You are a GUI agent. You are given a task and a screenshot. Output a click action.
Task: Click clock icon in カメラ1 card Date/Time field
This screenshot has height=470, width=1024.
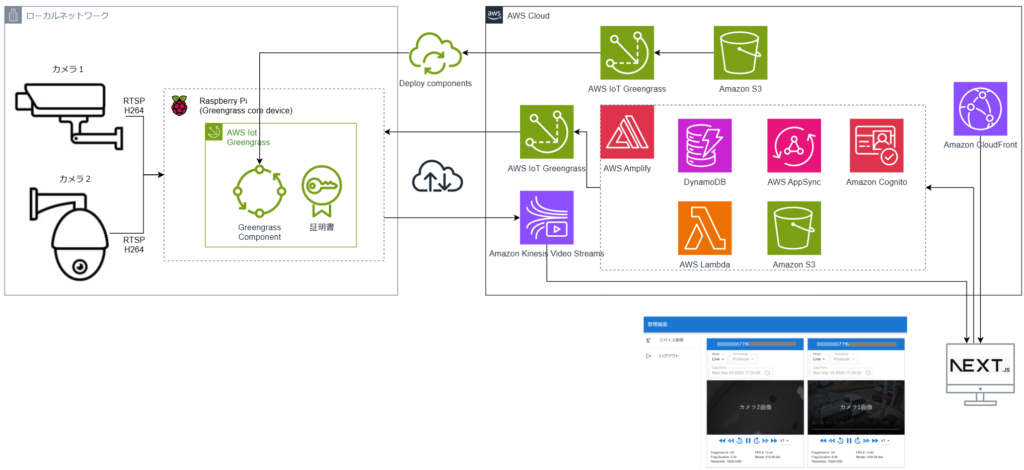click(x=868, y=373)
